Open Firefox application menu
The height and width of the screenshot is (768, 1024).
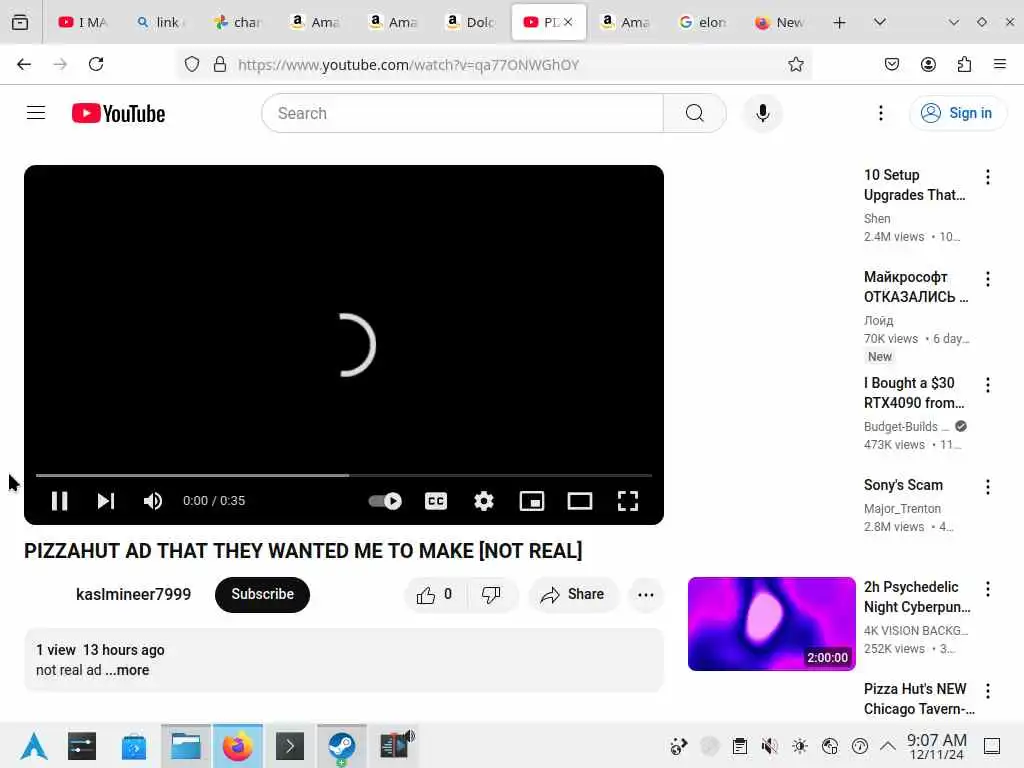999,64
